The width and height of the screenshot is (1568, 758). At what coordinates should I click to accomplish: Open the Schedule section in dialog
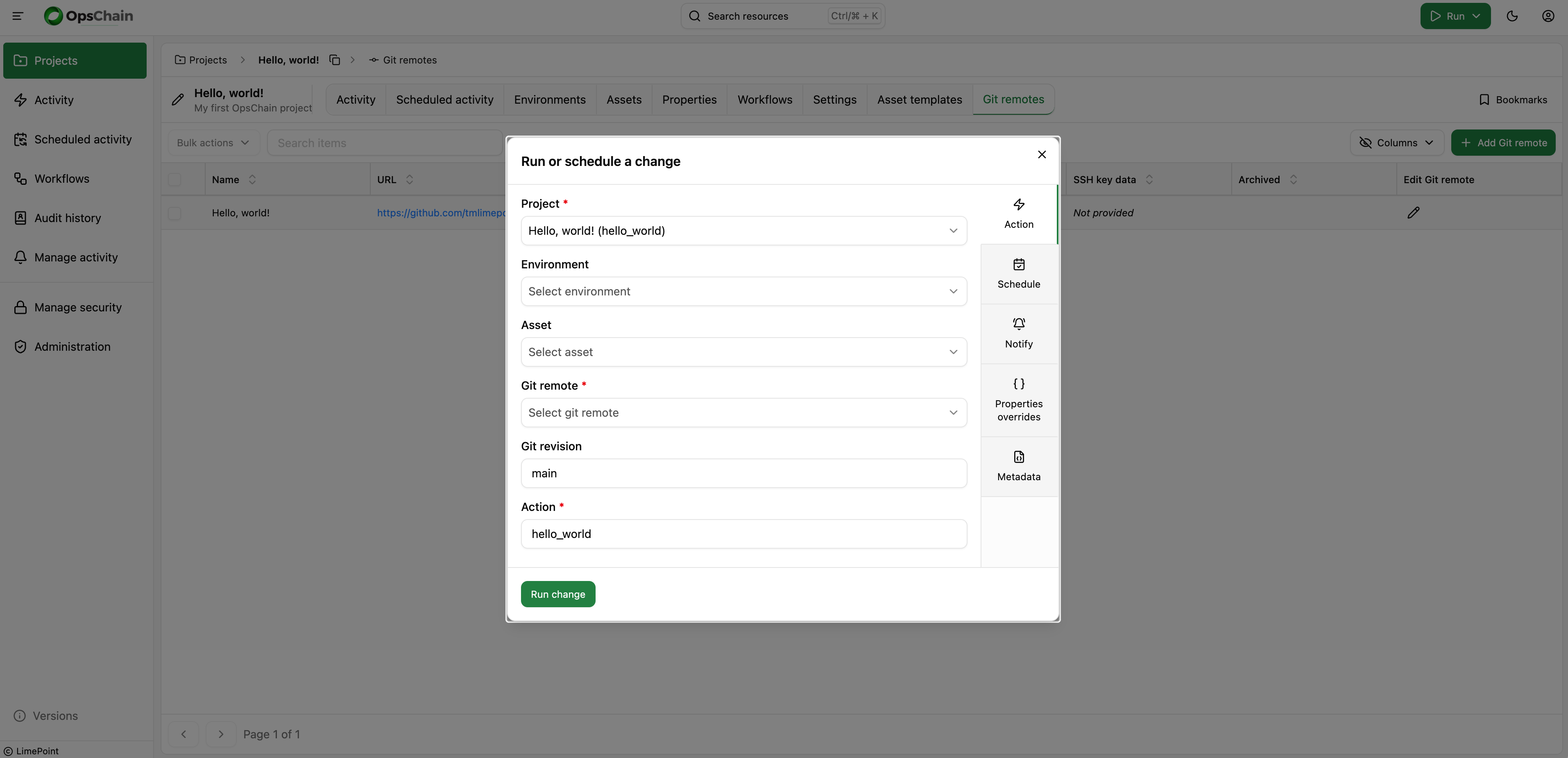click(1018, 274)
